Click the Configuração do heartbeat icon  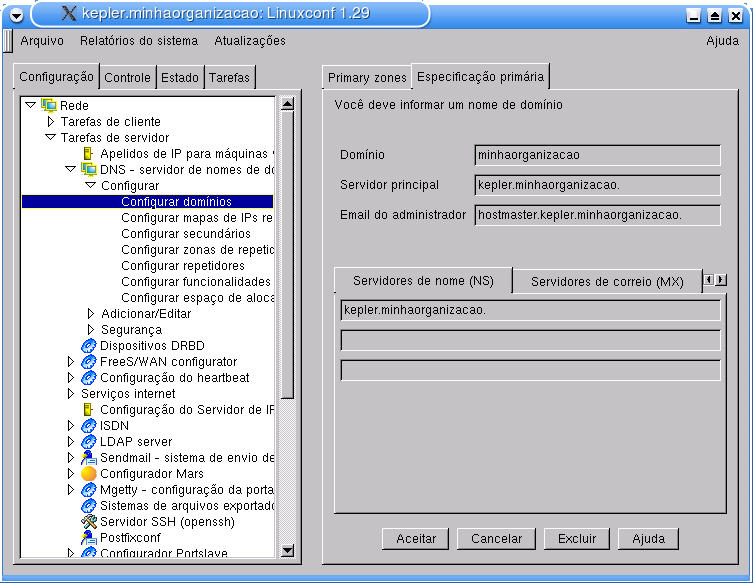coord(89,378)
